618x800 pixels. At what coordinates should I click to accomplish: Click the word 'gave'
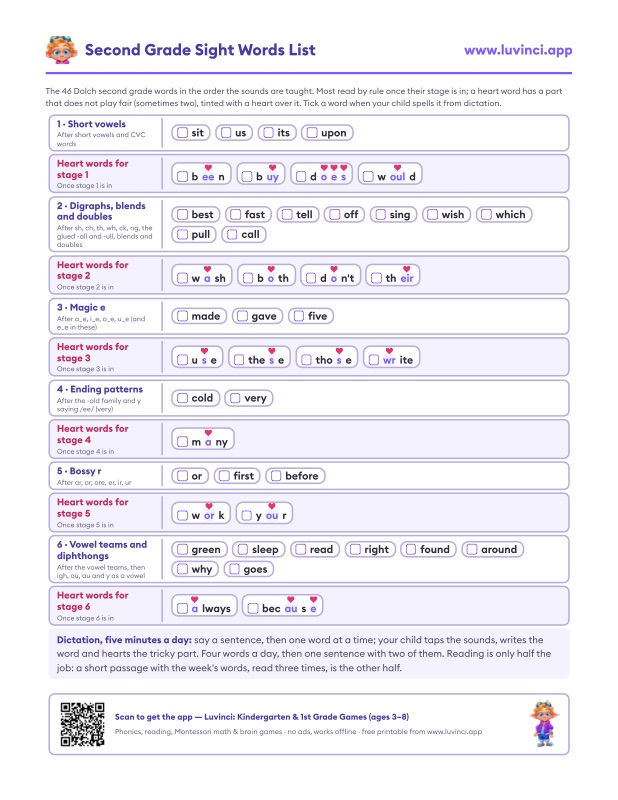263,316
